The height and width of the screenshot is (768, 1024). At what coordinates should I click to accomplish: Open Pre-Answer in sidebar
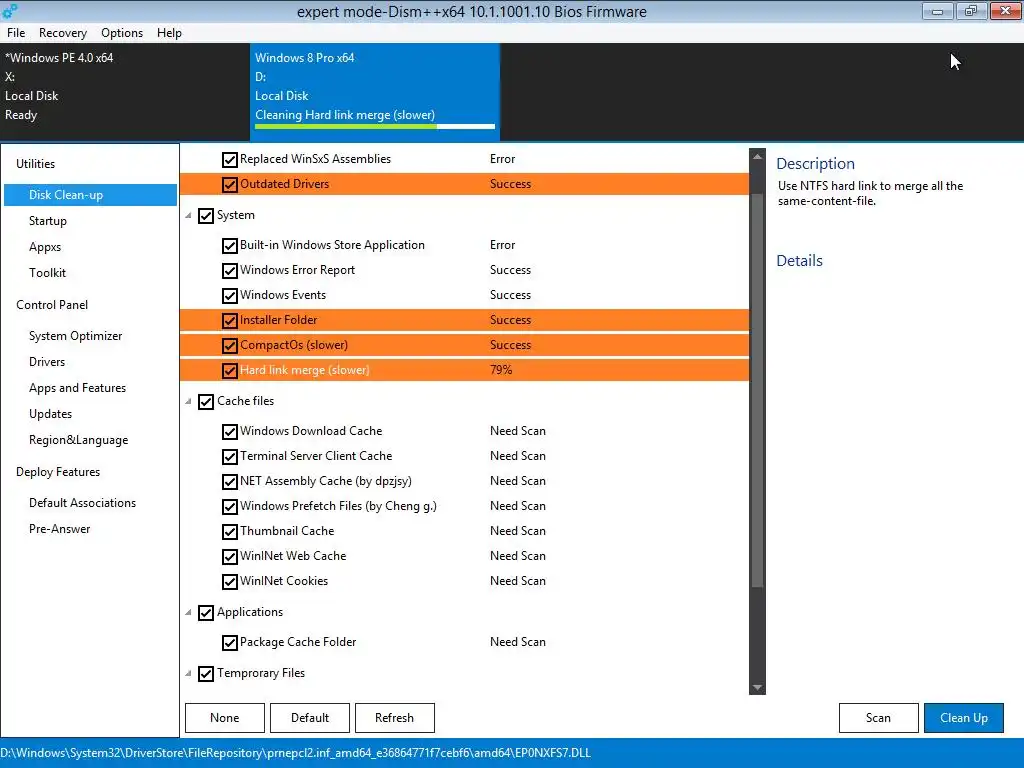(x=59, y=529)
